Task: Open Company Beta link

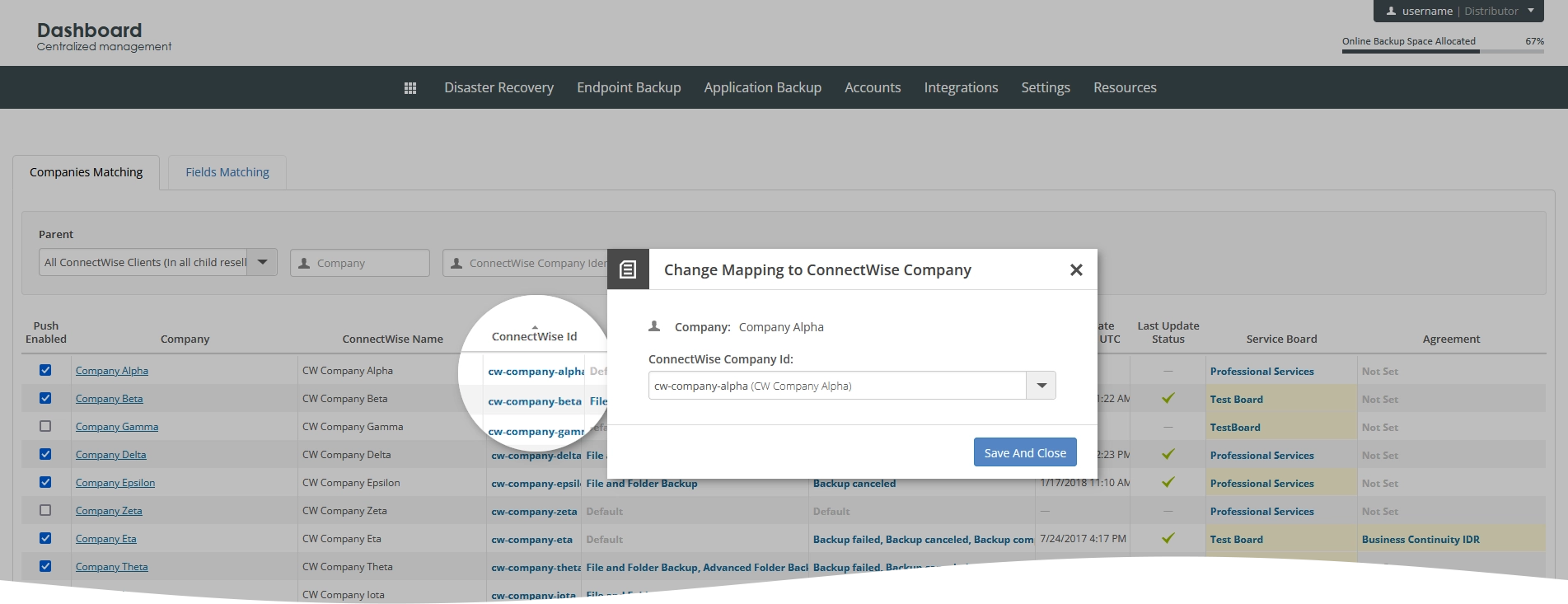Action: tap(109, 399)
